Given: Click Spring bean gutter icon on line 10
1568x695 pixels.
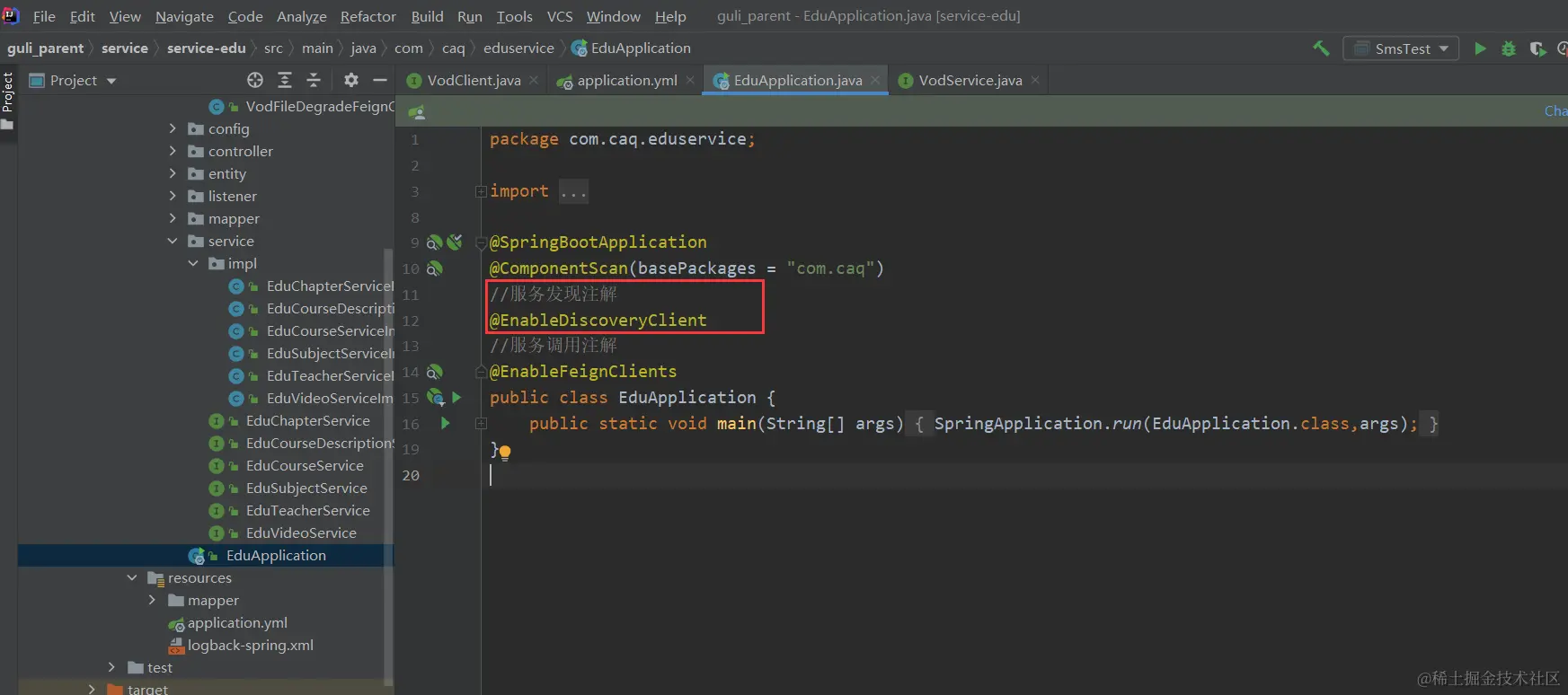Looking at the screenshot, I should (435, 268).
